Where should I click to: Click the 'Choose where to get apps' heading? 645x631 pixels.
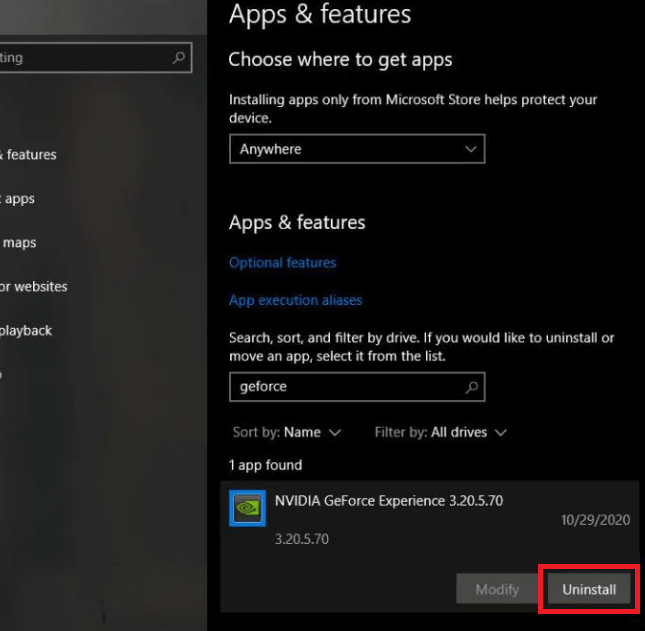tap(340, 60)
